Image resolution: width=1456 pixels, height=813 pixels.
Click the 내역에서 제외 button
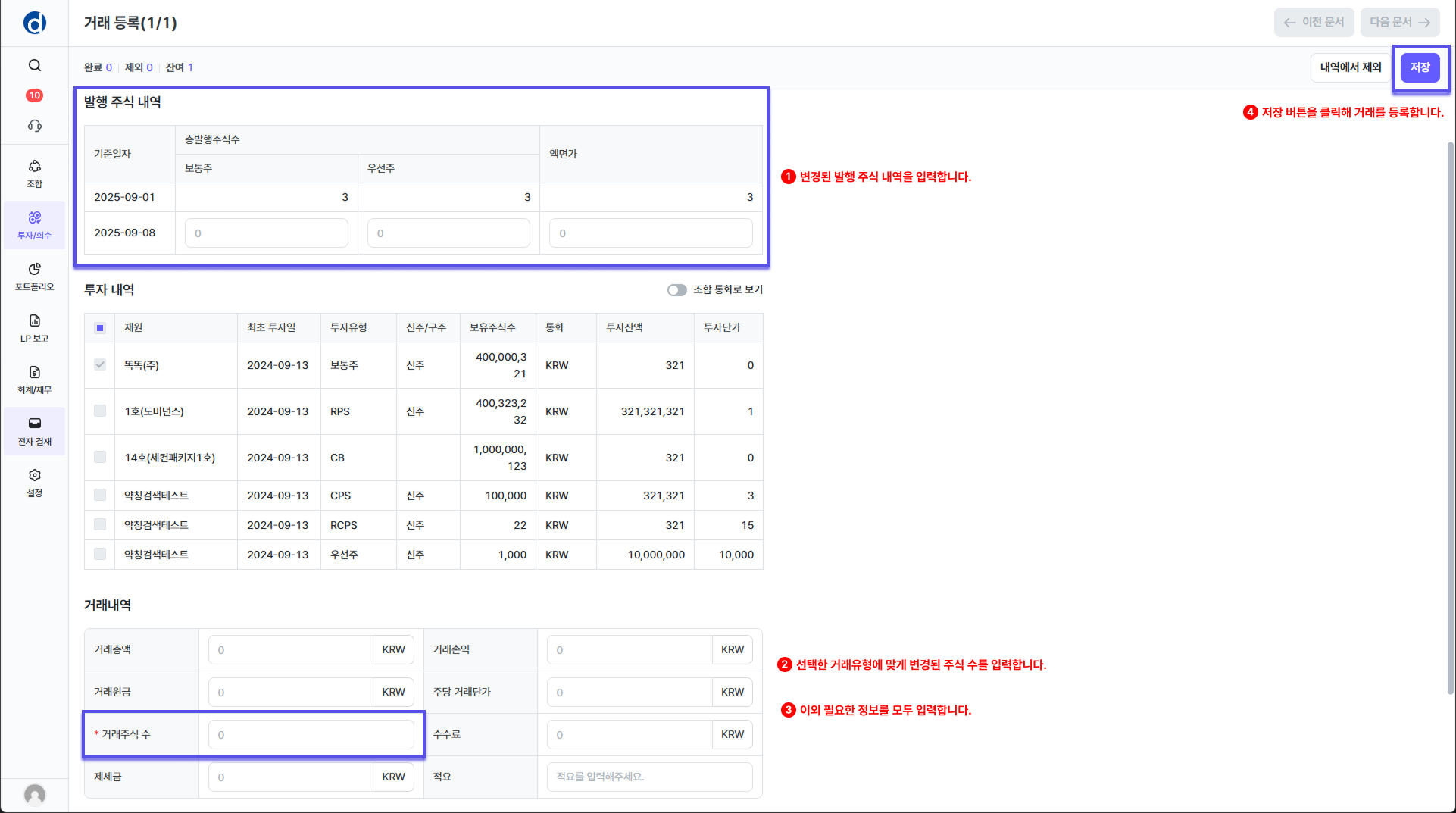(1350, 67)
